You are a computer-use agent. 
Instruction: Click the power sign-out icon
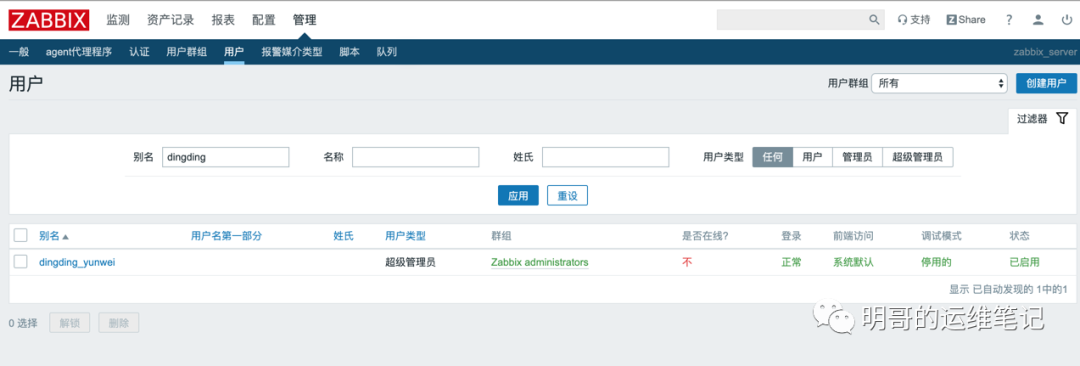(1066, 20)
